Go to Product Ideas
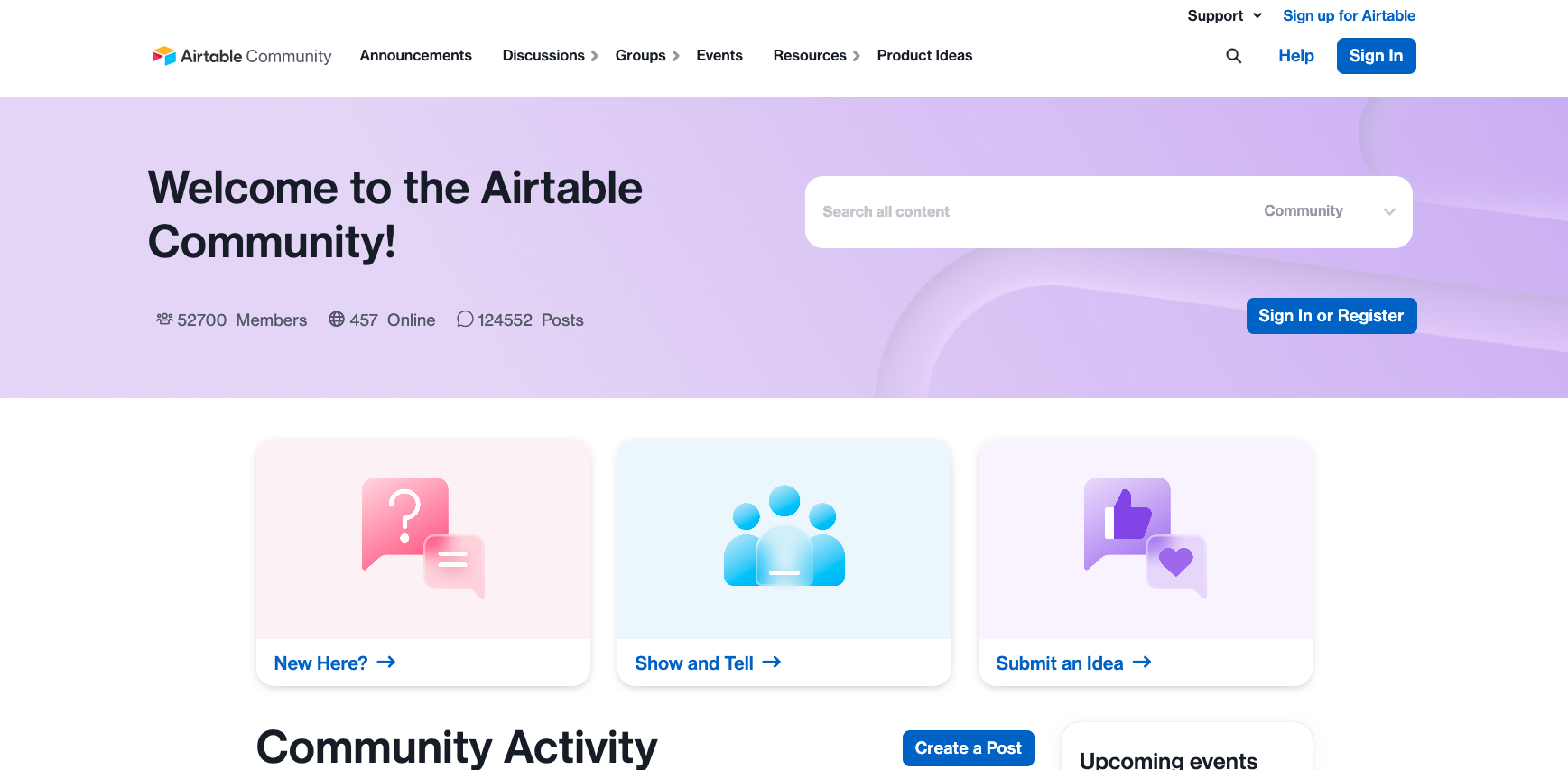1568x770 pixels. click(924, 55)
